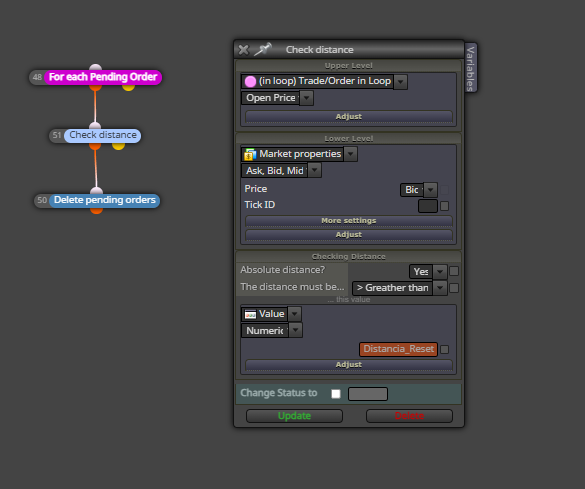Pin the Check distance panel with pushpin icon
Image resolution: width=585 pixels, height=489 pixels.
(x=263, y=49)
